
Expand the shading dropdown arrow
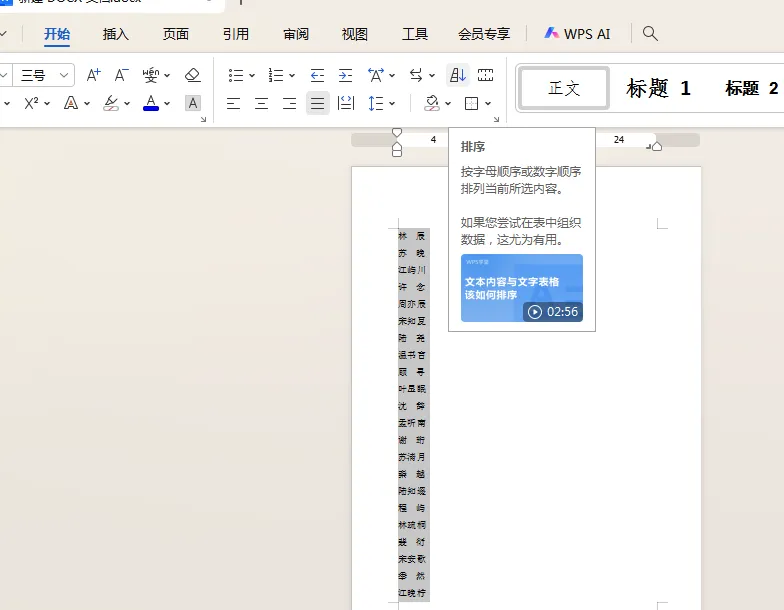[x=448, y=104]
